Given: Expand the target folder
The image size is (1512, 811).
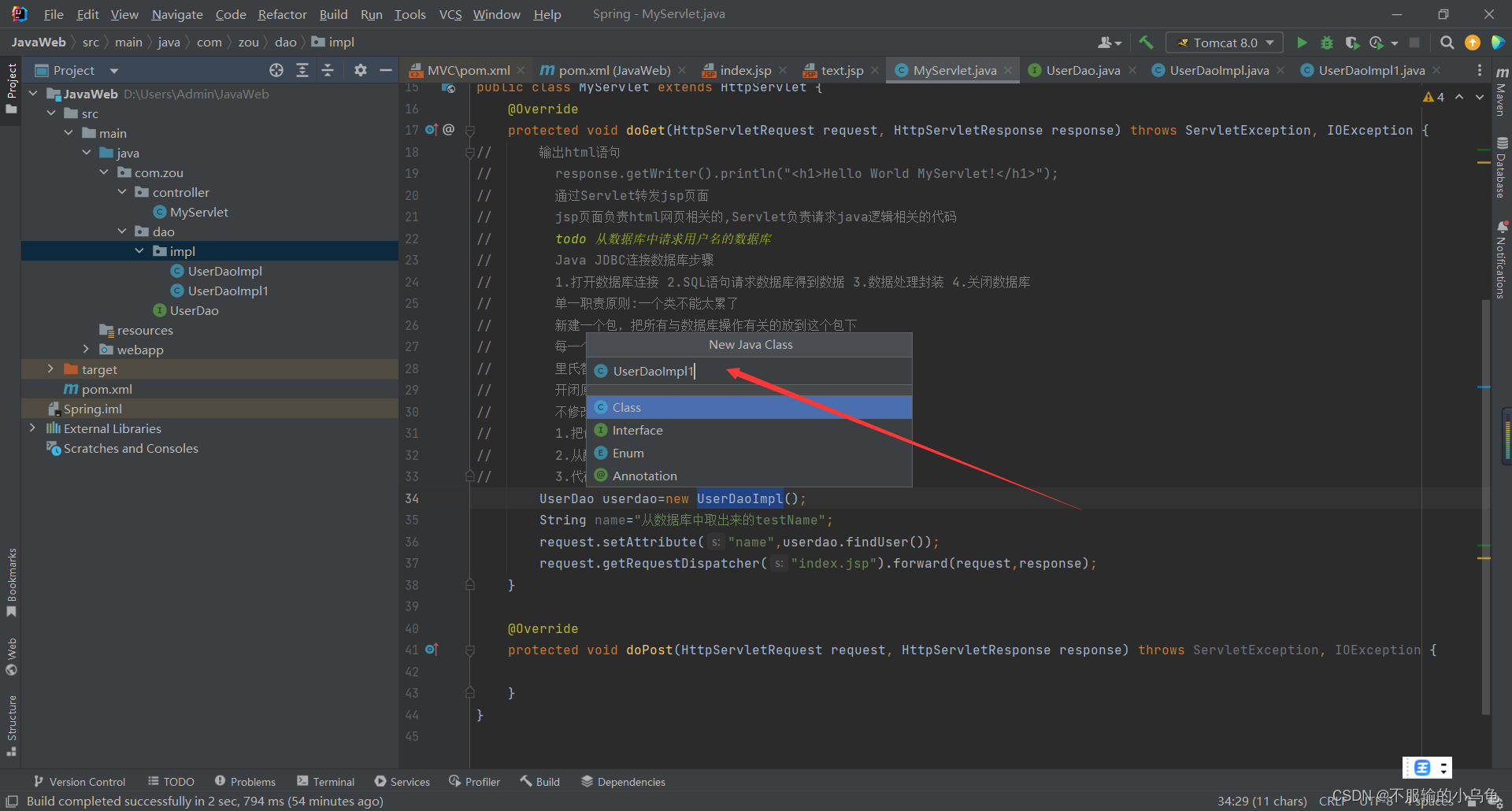Looking at the screenshot, I should click(51, 369).
